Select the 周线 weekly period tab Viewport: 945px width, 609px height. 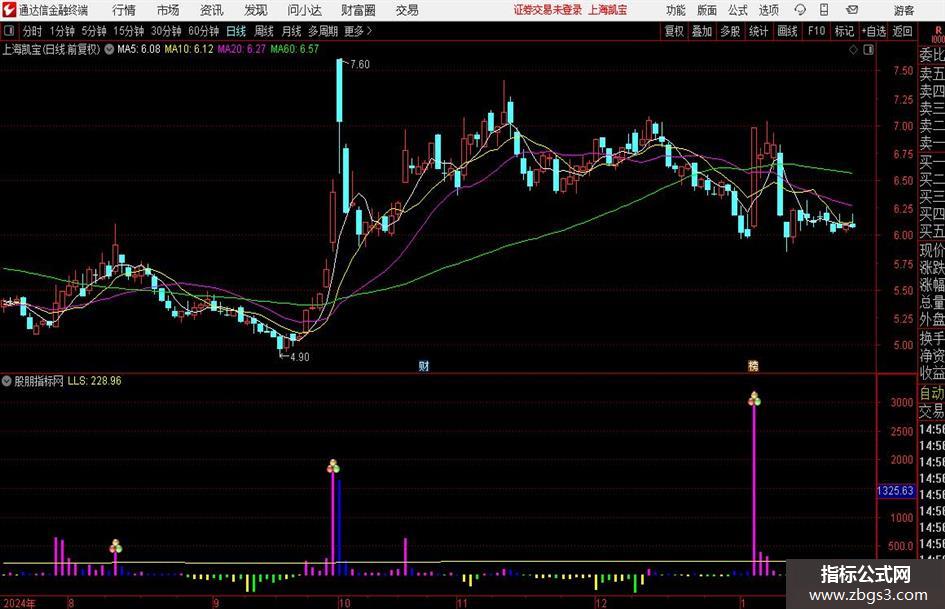point(263,31)
